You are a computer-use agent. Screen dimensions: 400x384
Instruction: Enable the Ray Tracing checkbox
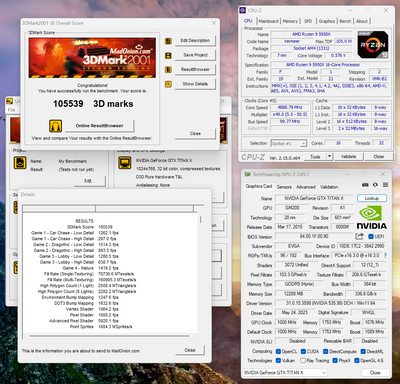[303, 360]
